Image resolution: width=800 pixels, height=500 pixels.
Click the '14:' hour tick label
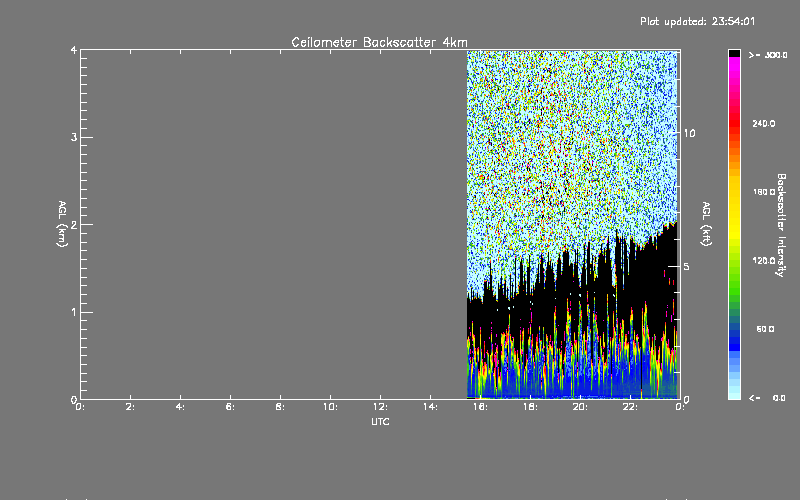point(430,407)
